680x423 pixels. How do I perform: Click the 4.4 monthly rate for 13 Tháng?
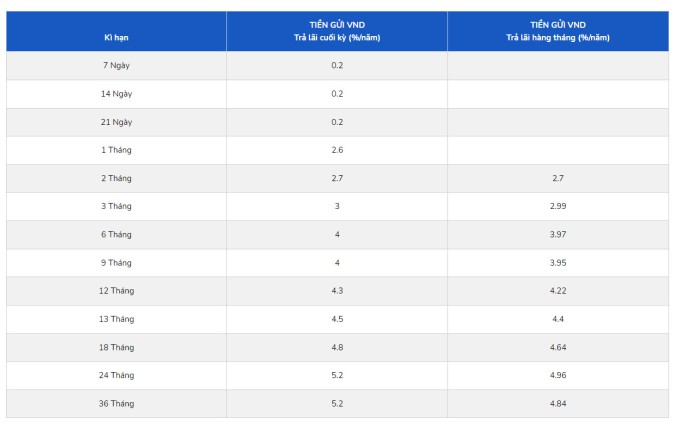tap(558, 319)
